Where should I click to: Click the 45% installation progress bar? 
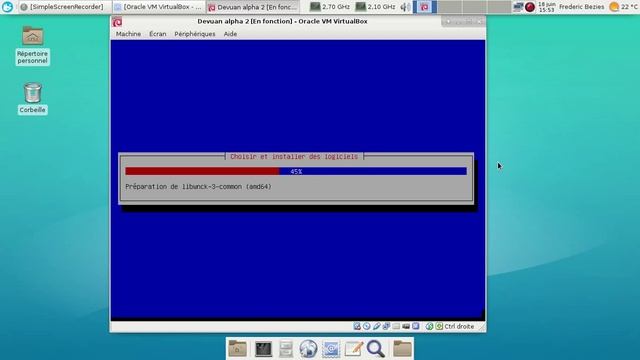296,171
